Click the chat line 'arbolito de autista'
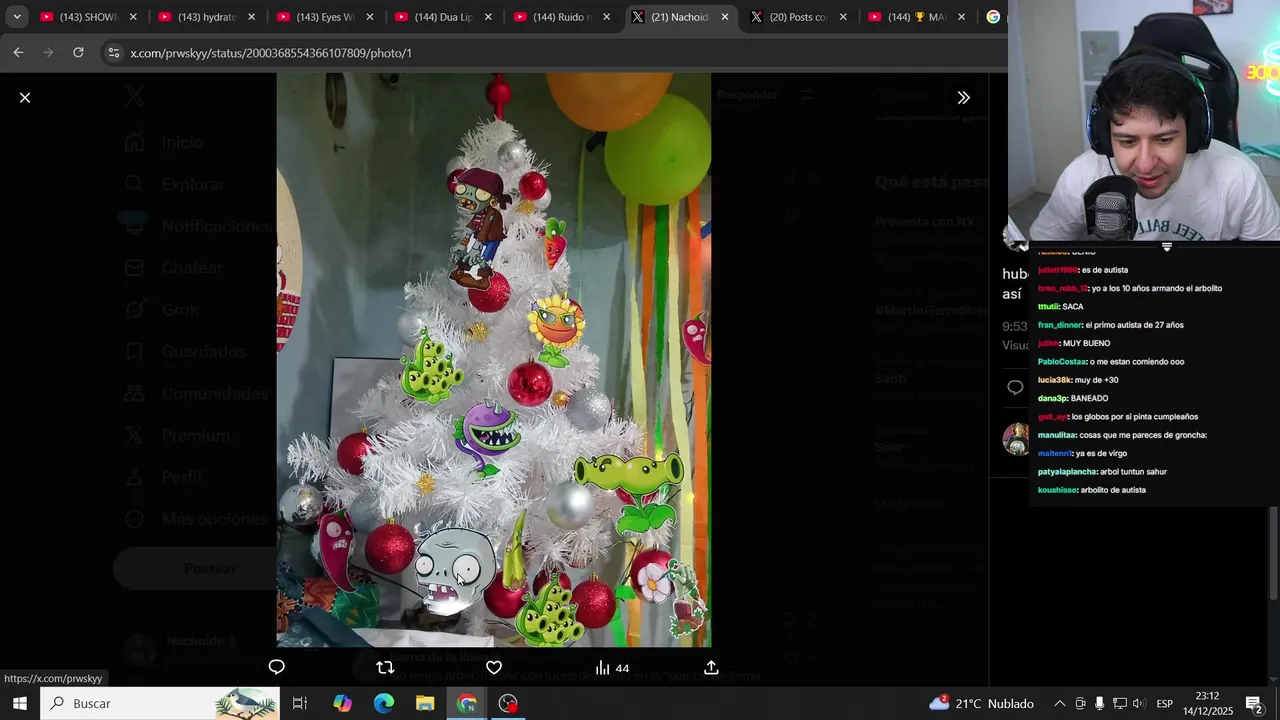 coord(1092,490)
